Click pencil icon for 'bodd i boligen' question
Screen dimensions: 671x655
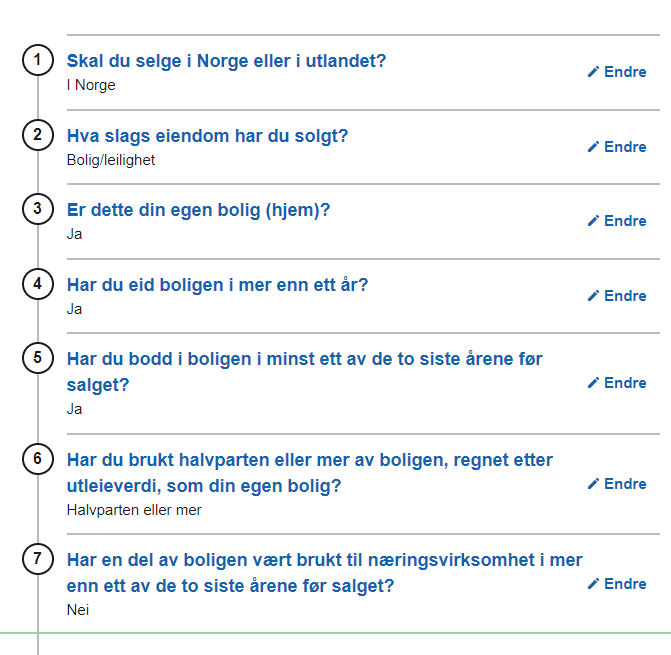(593, 383)
